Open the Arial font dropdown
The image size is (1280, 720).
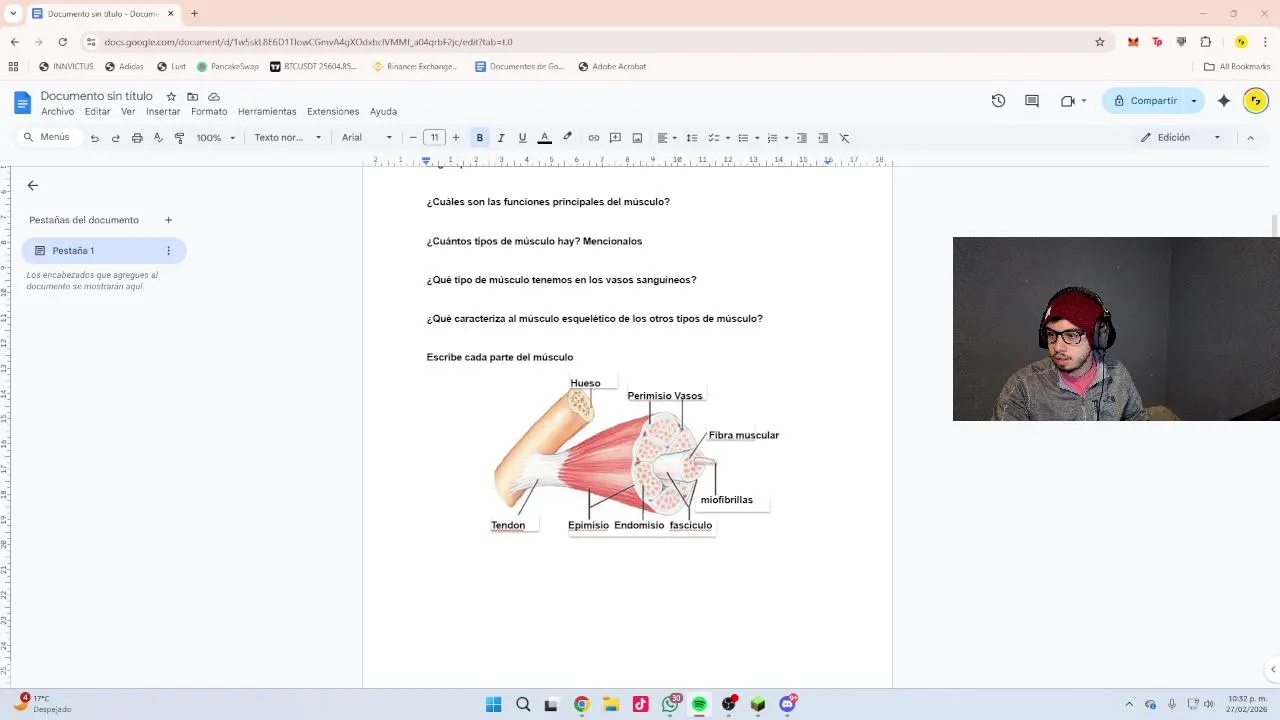(x=367, y=138)
